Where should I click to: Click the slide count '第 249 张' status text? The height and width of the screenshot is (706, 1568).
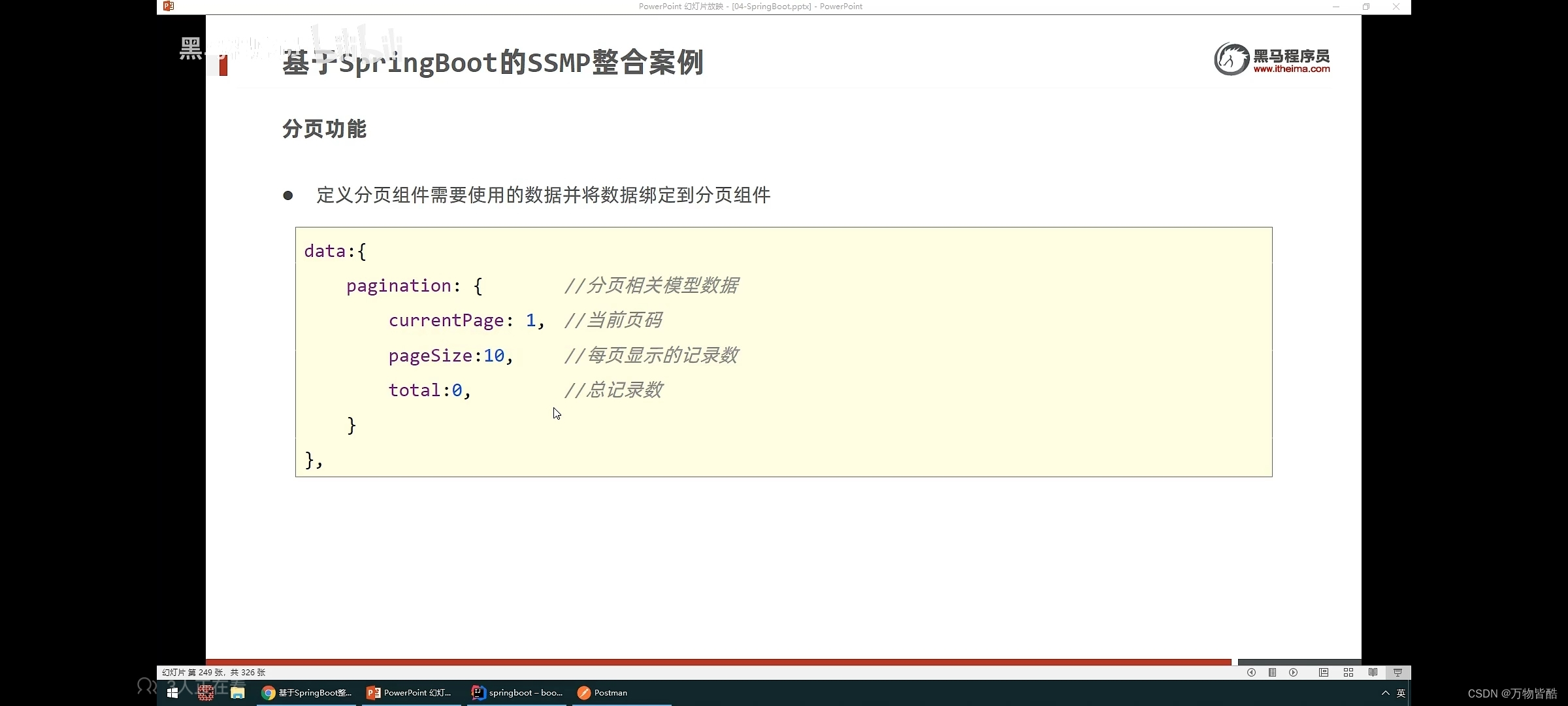tap(206, 672)
